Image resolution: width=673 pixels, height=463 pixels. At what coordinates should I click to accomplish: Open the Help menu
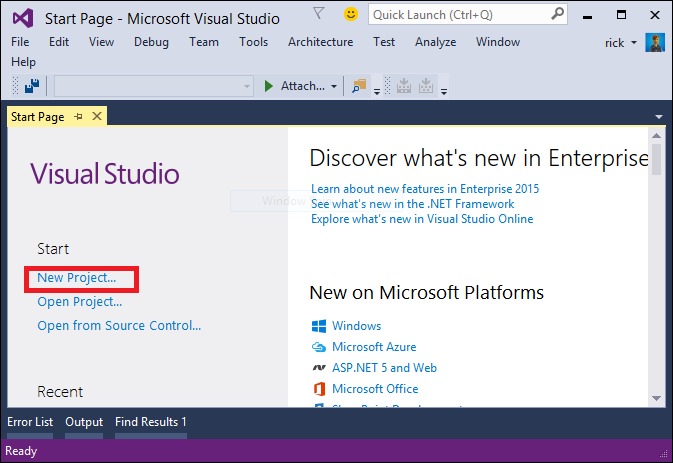23,62
